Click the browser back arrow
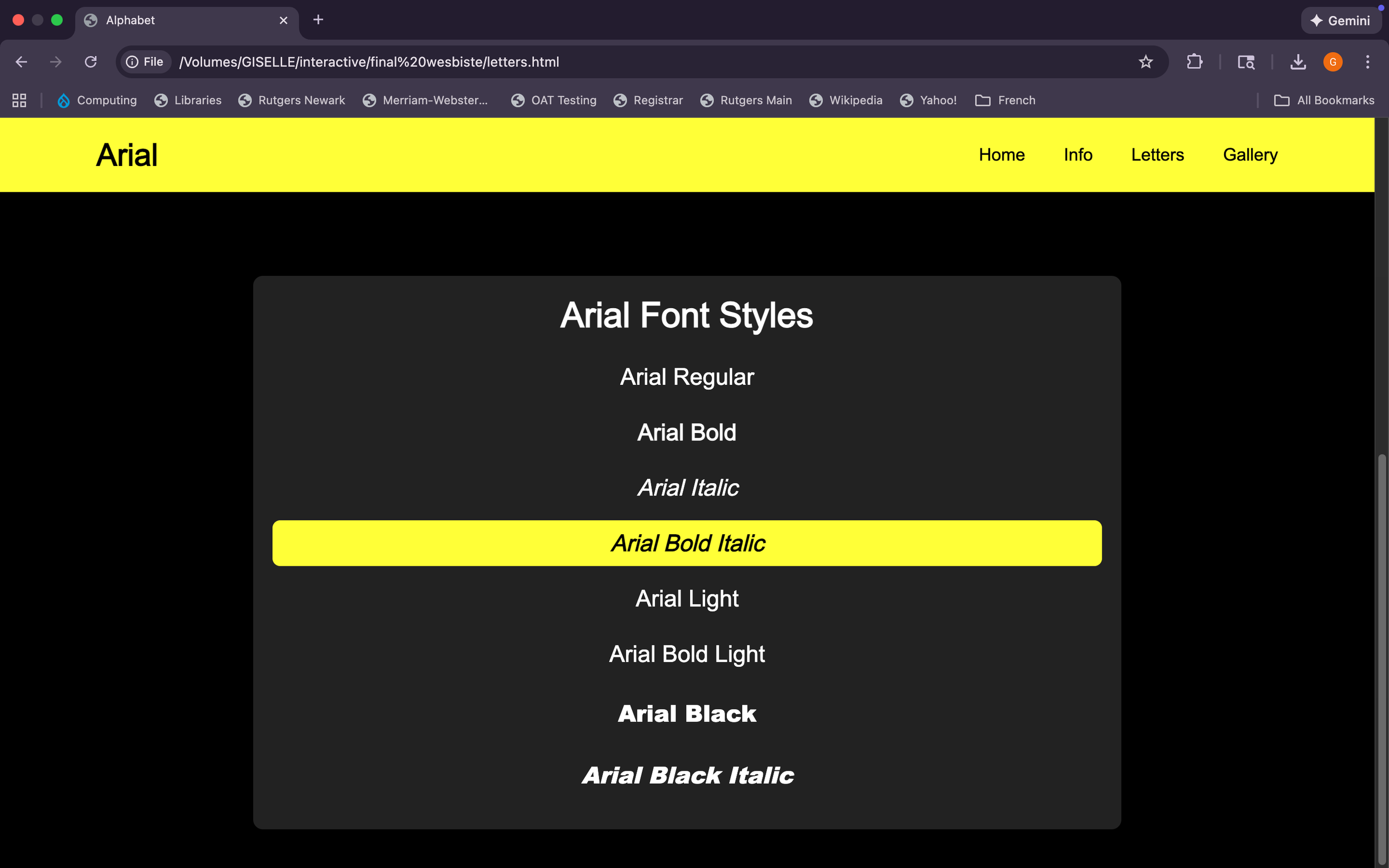The width and height of the screenshot is (1389, 868). tap(21, 62)
